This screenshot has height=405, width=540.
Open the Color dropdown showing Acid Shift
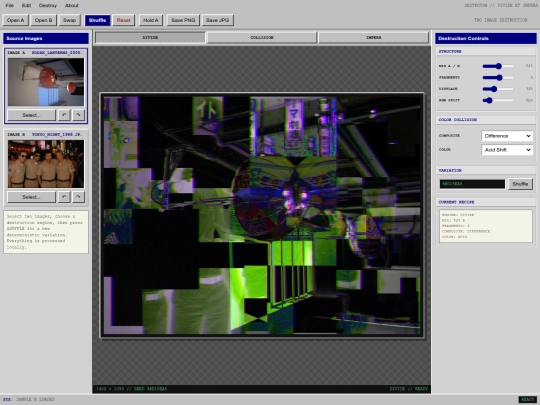pos(507,150)
